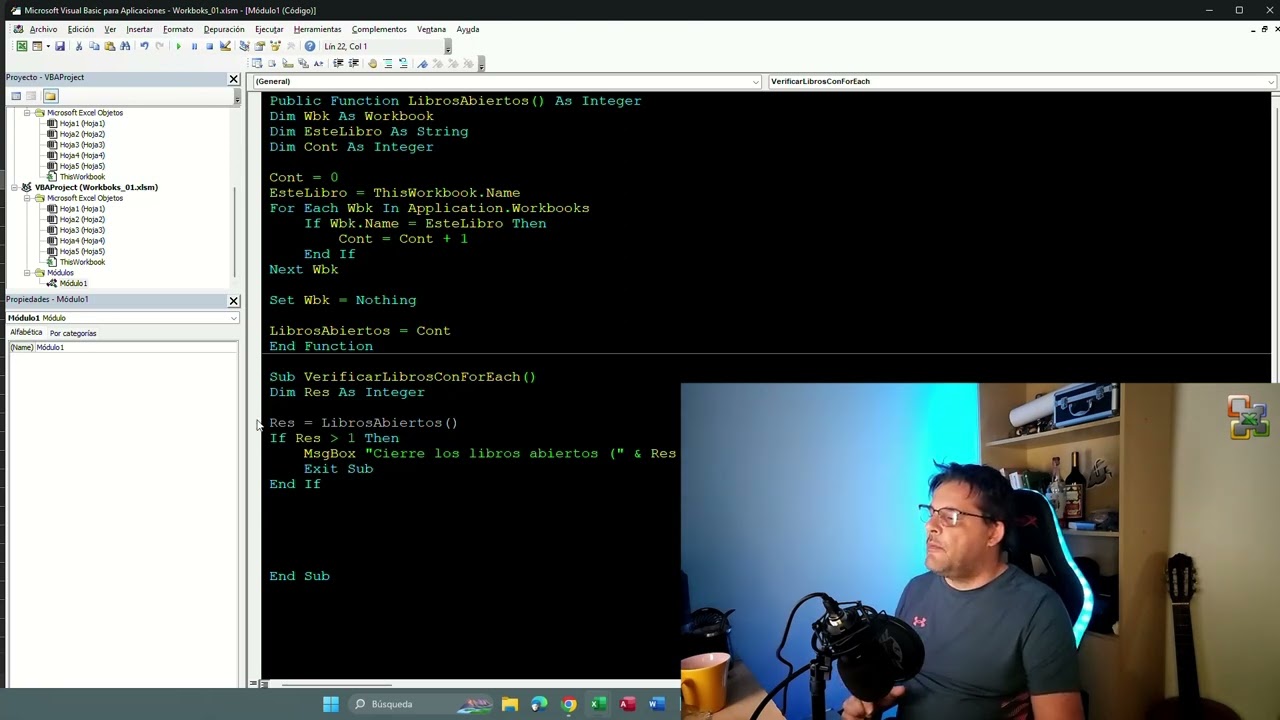Click the Run Sub play icon
1280x720 pixels.
(178, 46)
